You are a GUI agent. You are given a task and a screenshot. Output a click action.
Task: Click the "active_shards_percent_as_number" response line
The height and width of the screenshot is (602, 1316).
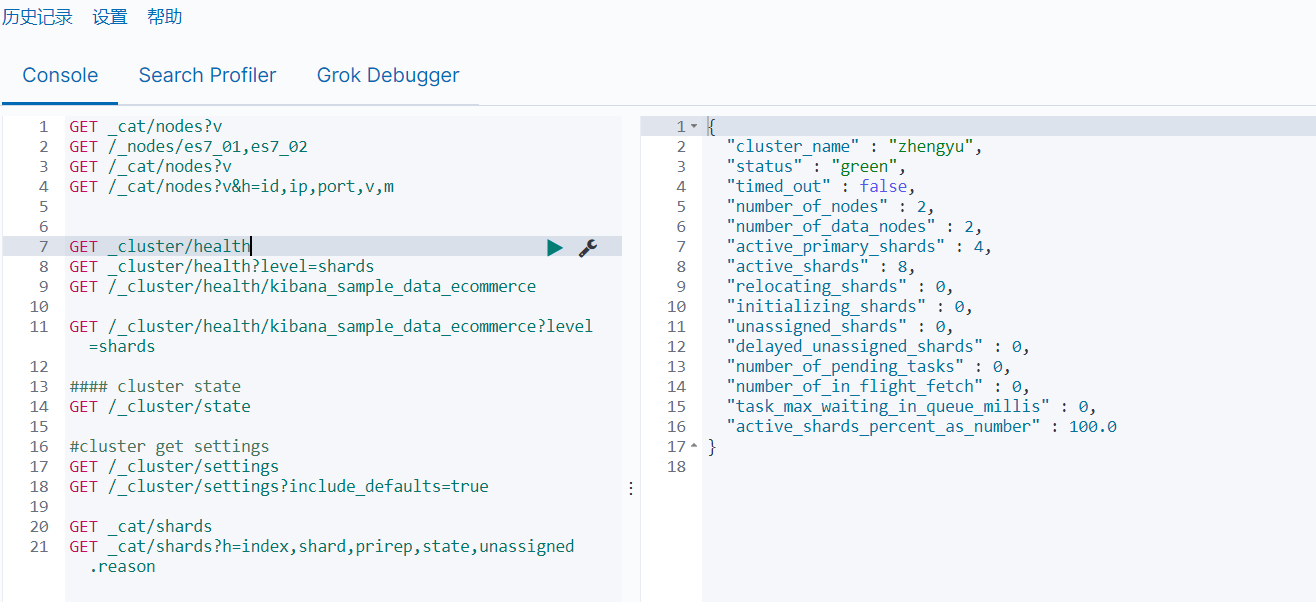click(921, 427)
